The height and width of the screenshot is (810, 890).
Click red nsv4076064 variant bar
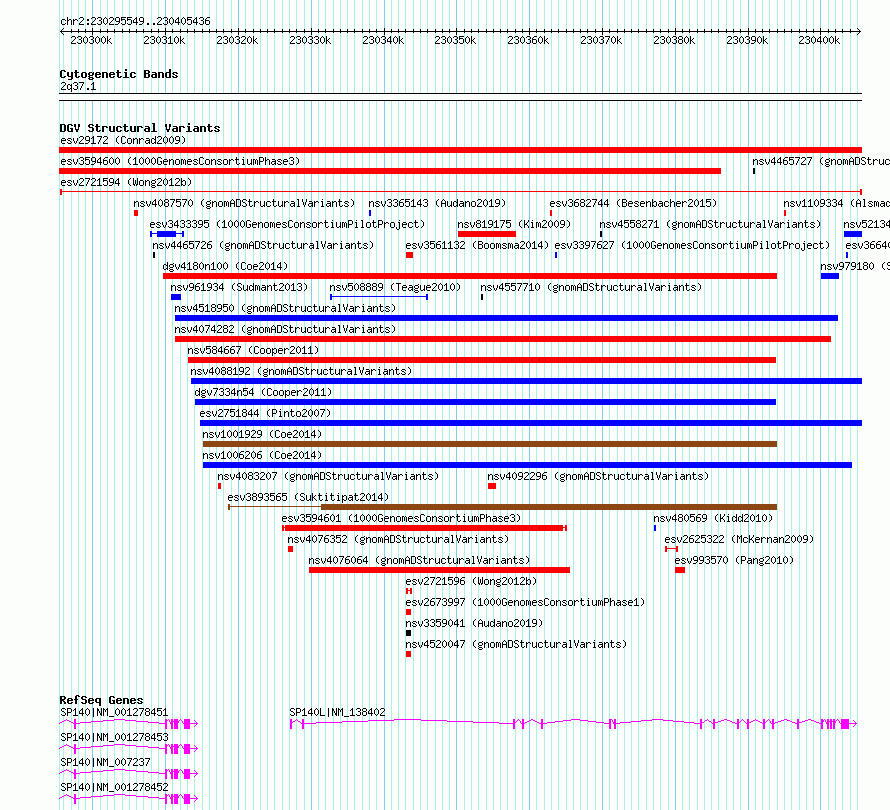[x=439, y=570]
